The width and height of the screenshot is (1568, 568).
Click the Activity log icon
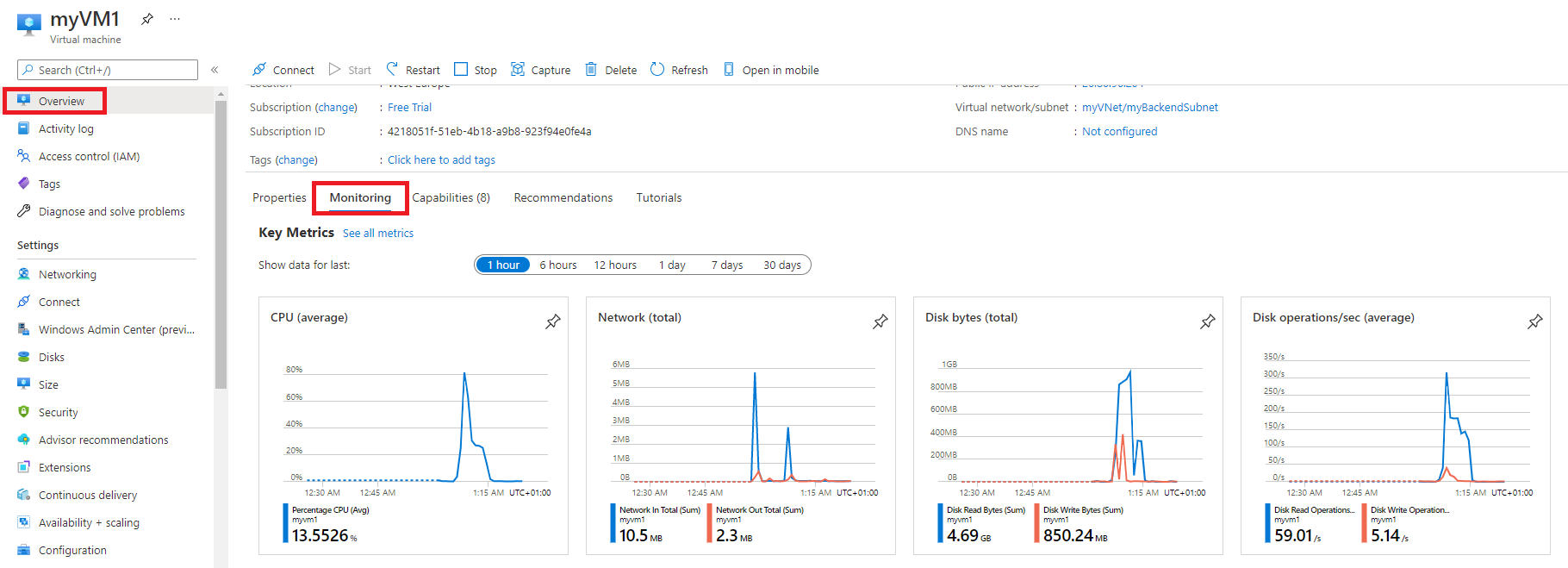23,128
